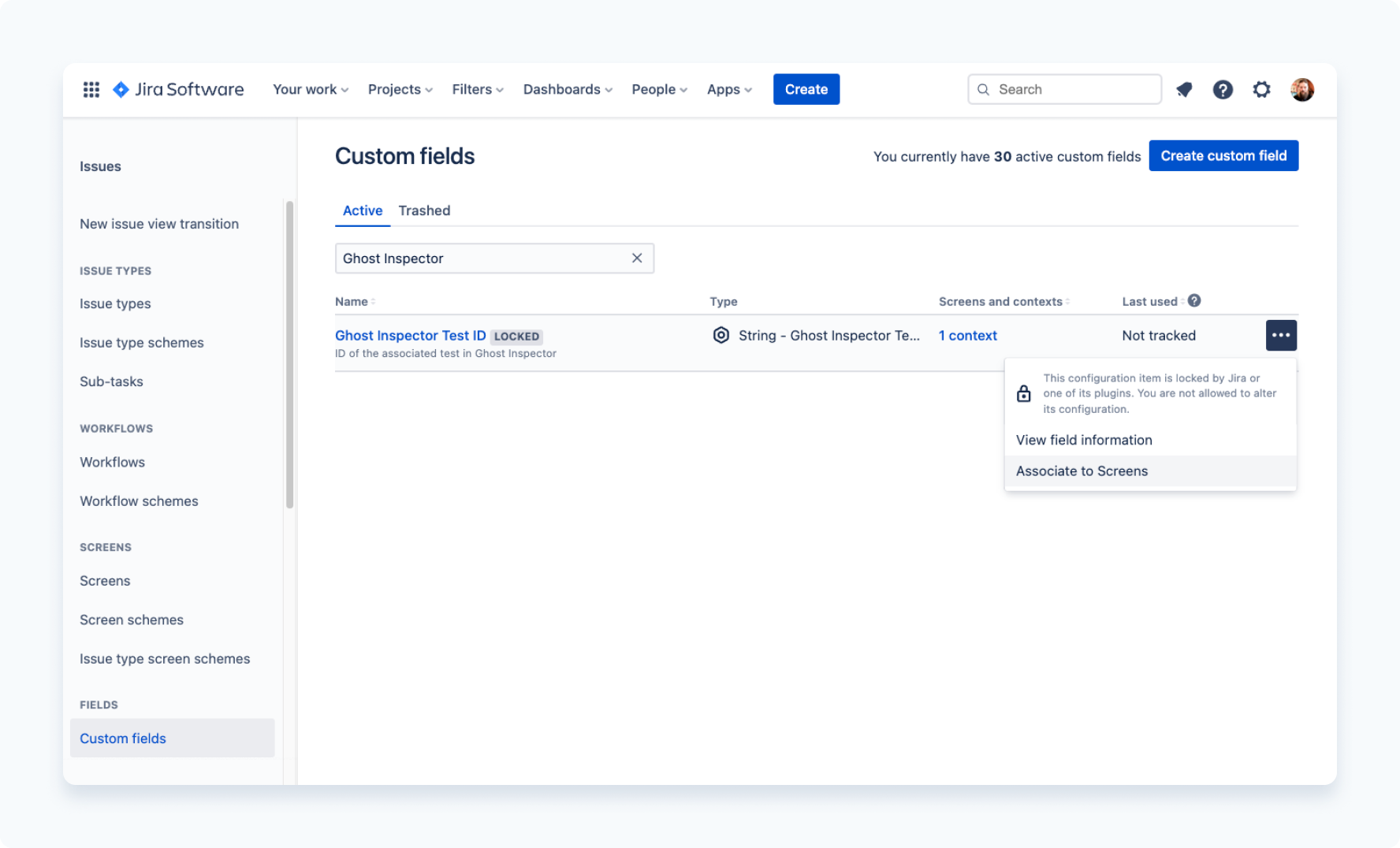Viewport: 1400px width, 848px height.
Task: Click inside the custom fields search box
Action: pos(473,258)
